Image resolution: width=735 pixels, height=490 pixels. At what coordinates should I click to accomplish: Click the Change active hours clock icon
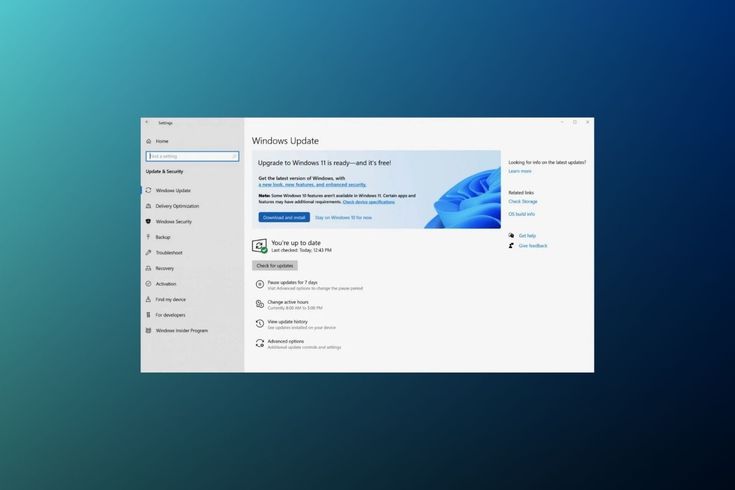coord(260,304)
